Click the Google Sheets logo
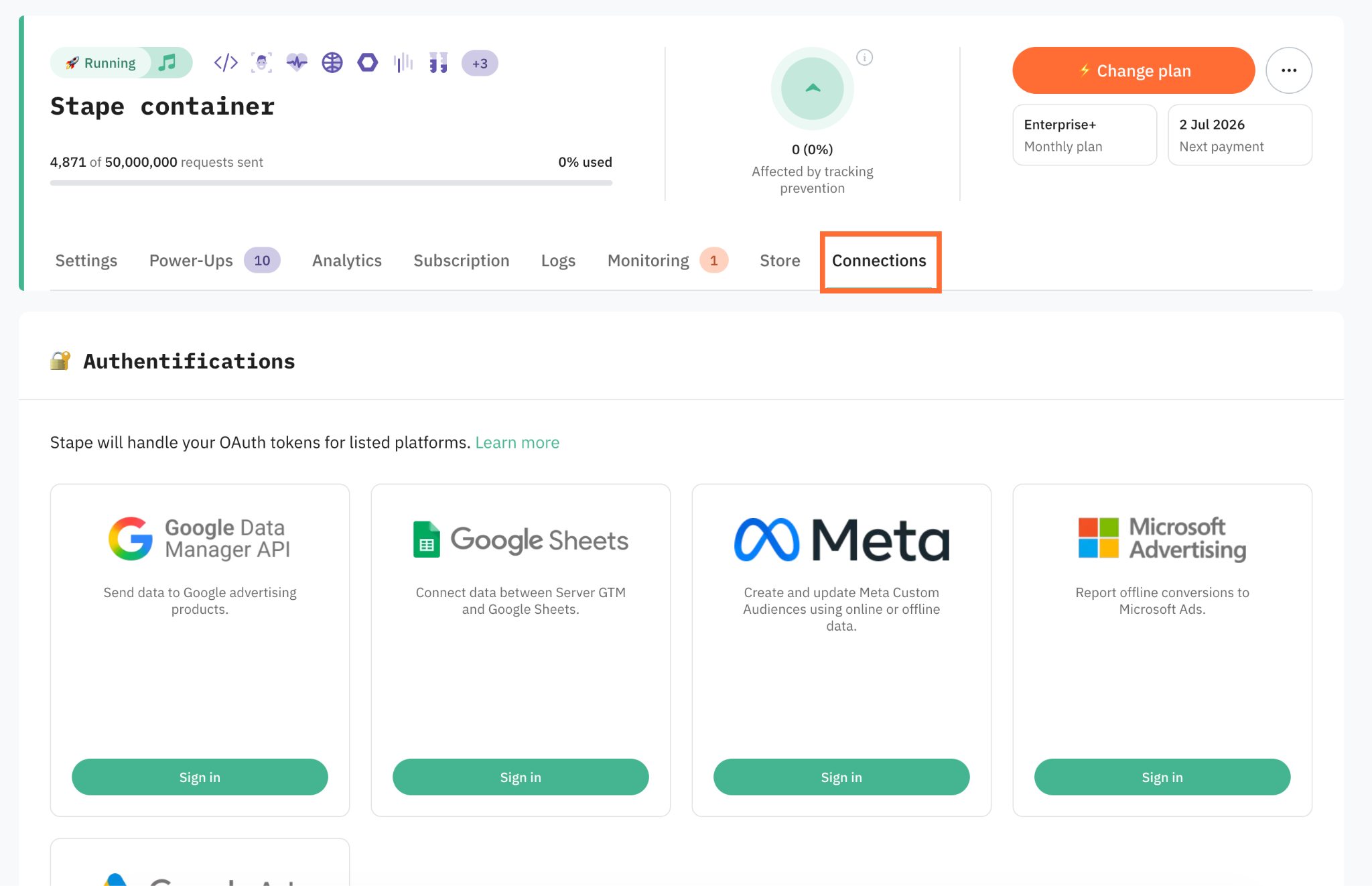 [x=521, y=540]
